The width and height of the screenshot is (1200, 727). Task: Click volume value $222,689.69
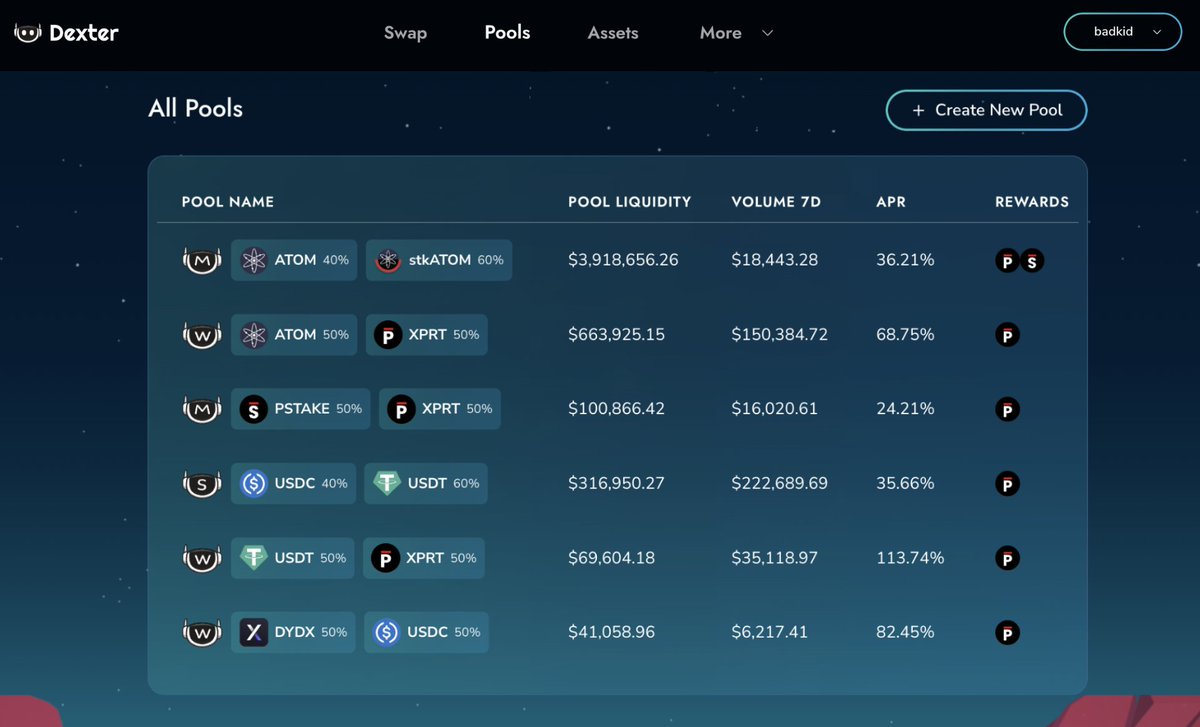pyautogui.click(x=780, y=483)
